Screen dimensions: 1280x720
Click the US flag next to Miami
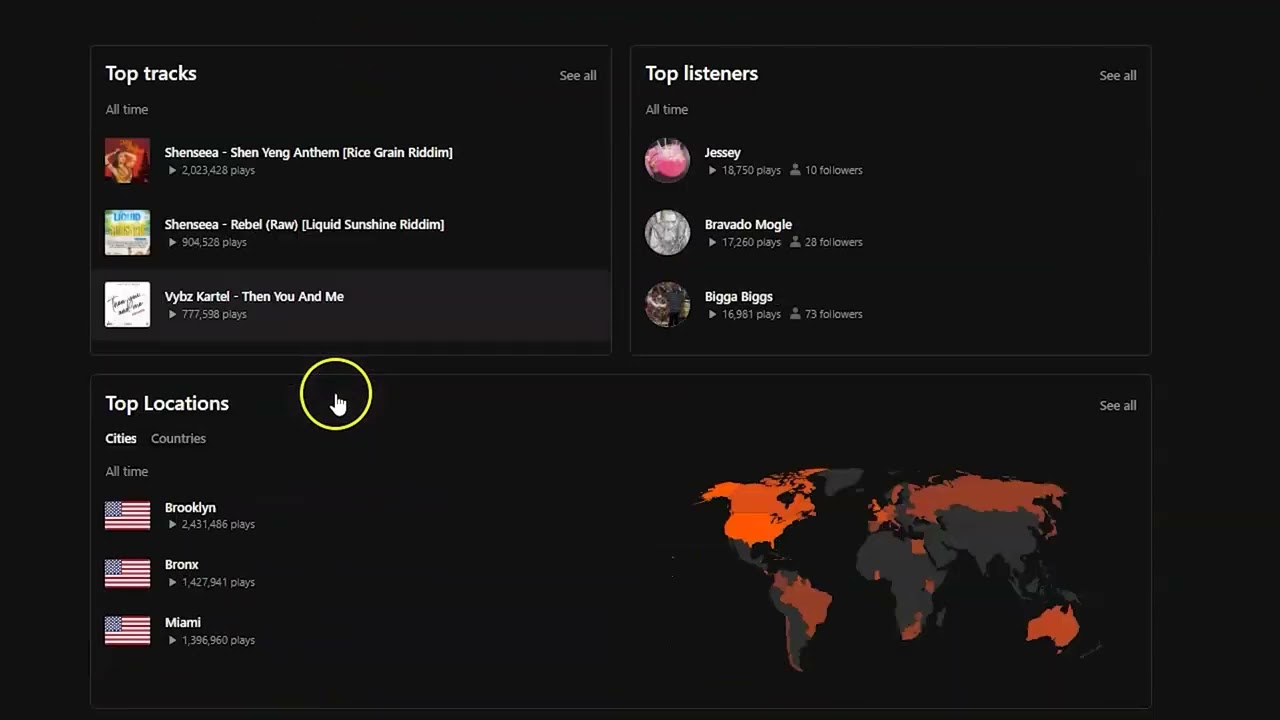[127, 631]
